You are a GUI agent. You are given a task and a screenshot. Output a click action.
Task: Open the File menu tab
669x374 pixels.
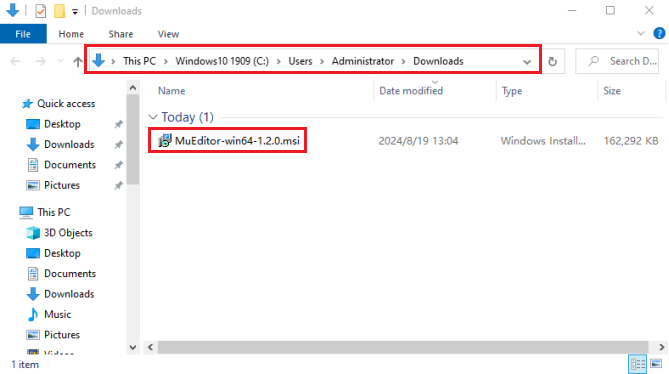point(23,34)
